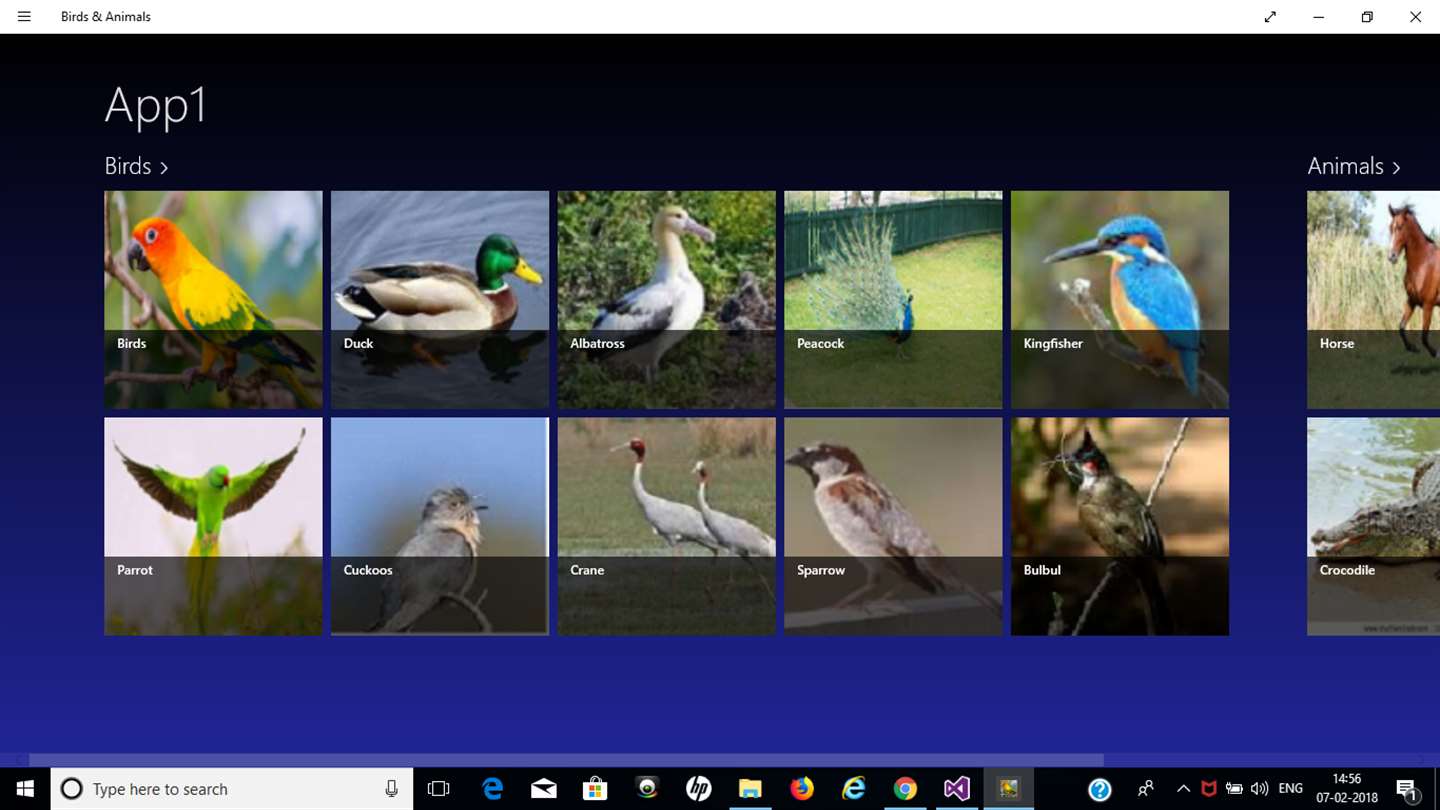Open the Peacock tile
Image resolution: width=1440 pixels, height=810 pixels.
pyautogui.click(x=893, y=300)
